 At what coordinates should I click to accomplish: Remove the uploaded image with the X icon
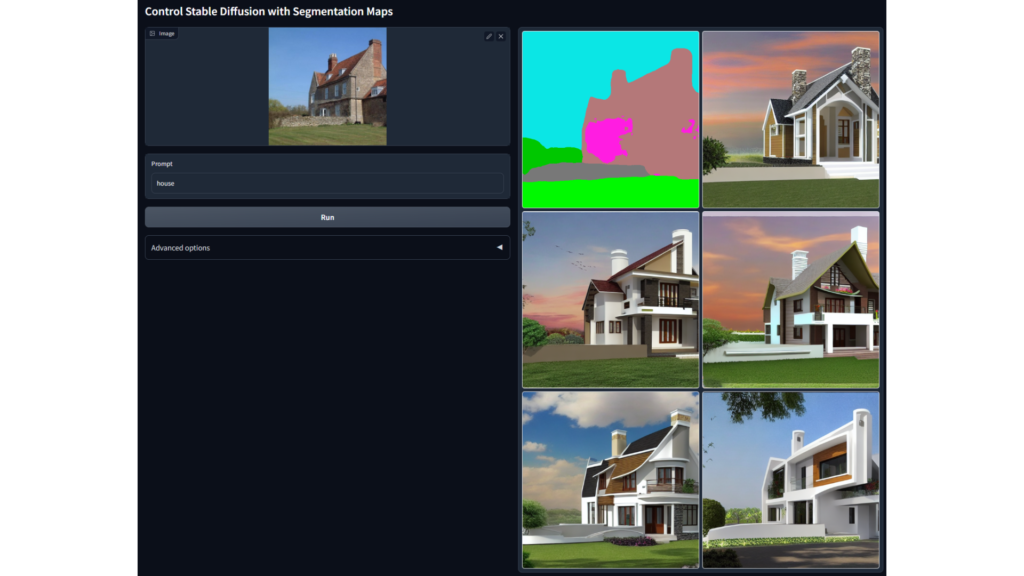tap(501, 36)
